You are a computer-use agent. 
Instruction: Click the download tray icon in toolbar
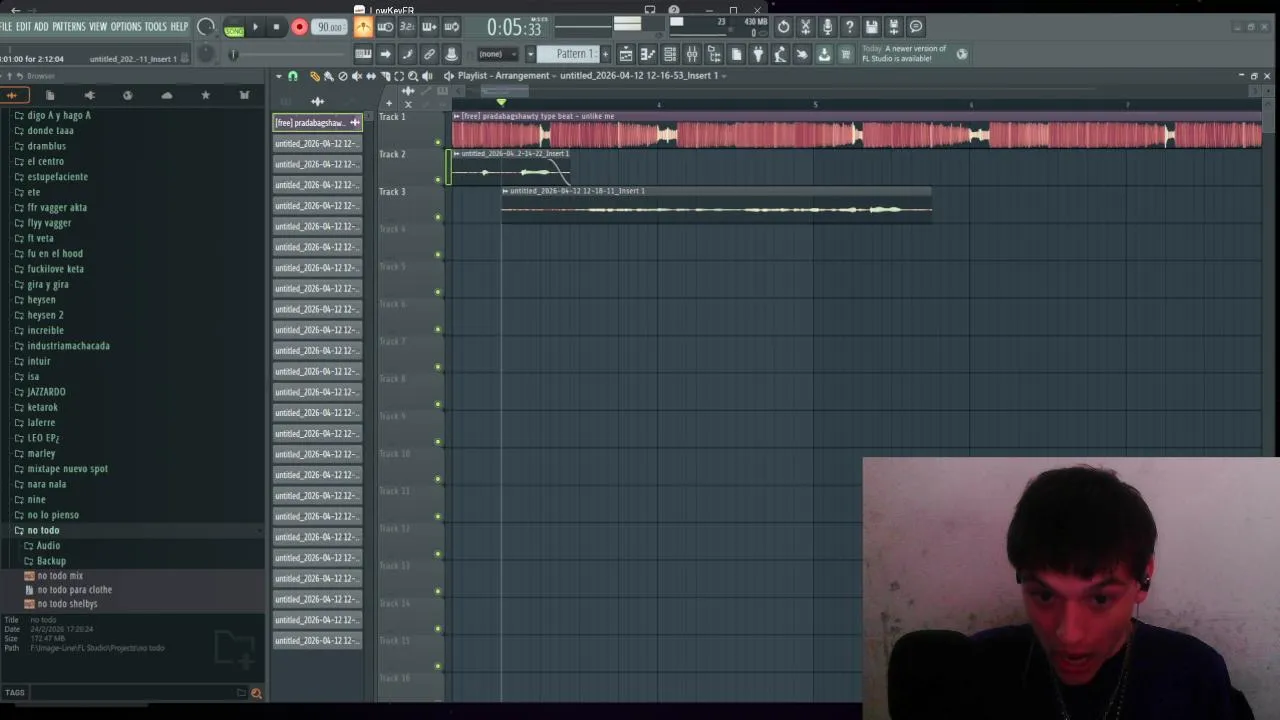(x=823, y=54)
